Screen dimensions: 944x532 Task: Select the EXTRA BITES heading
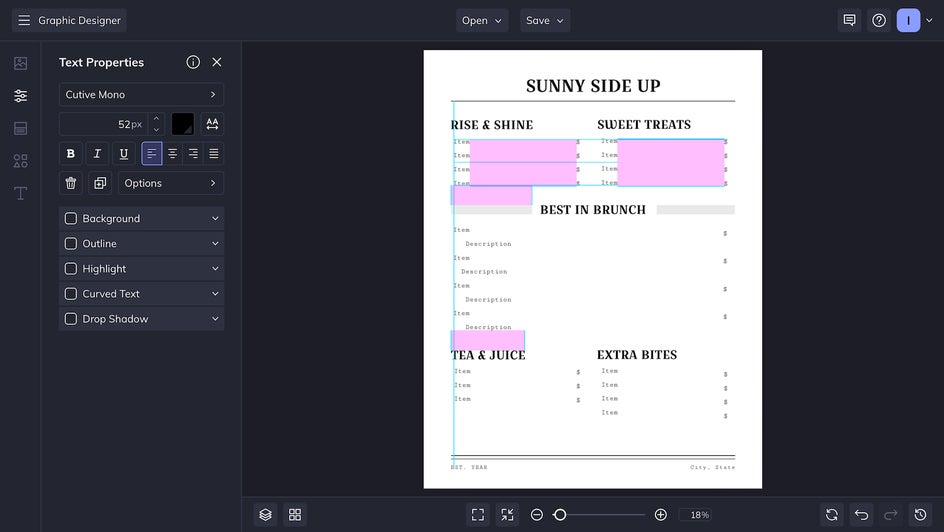637,354
